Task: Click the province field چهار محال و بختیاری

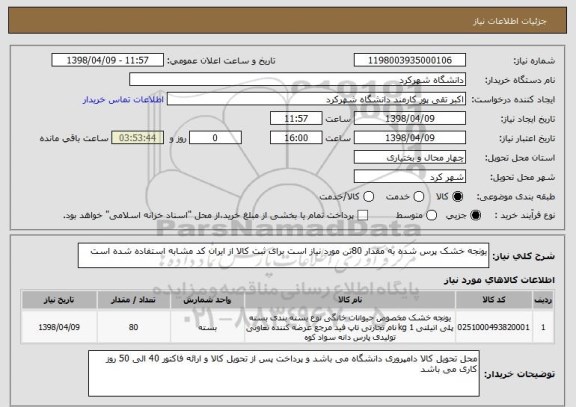Action: pyautogui.click(x=410, y=158)
